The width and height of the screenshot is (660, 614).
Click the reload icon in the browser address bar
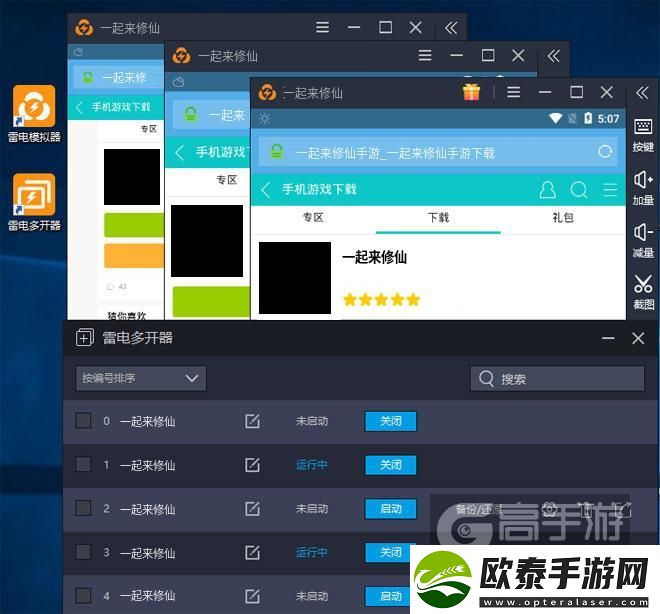pyautogui.click(x=605, y=152)
